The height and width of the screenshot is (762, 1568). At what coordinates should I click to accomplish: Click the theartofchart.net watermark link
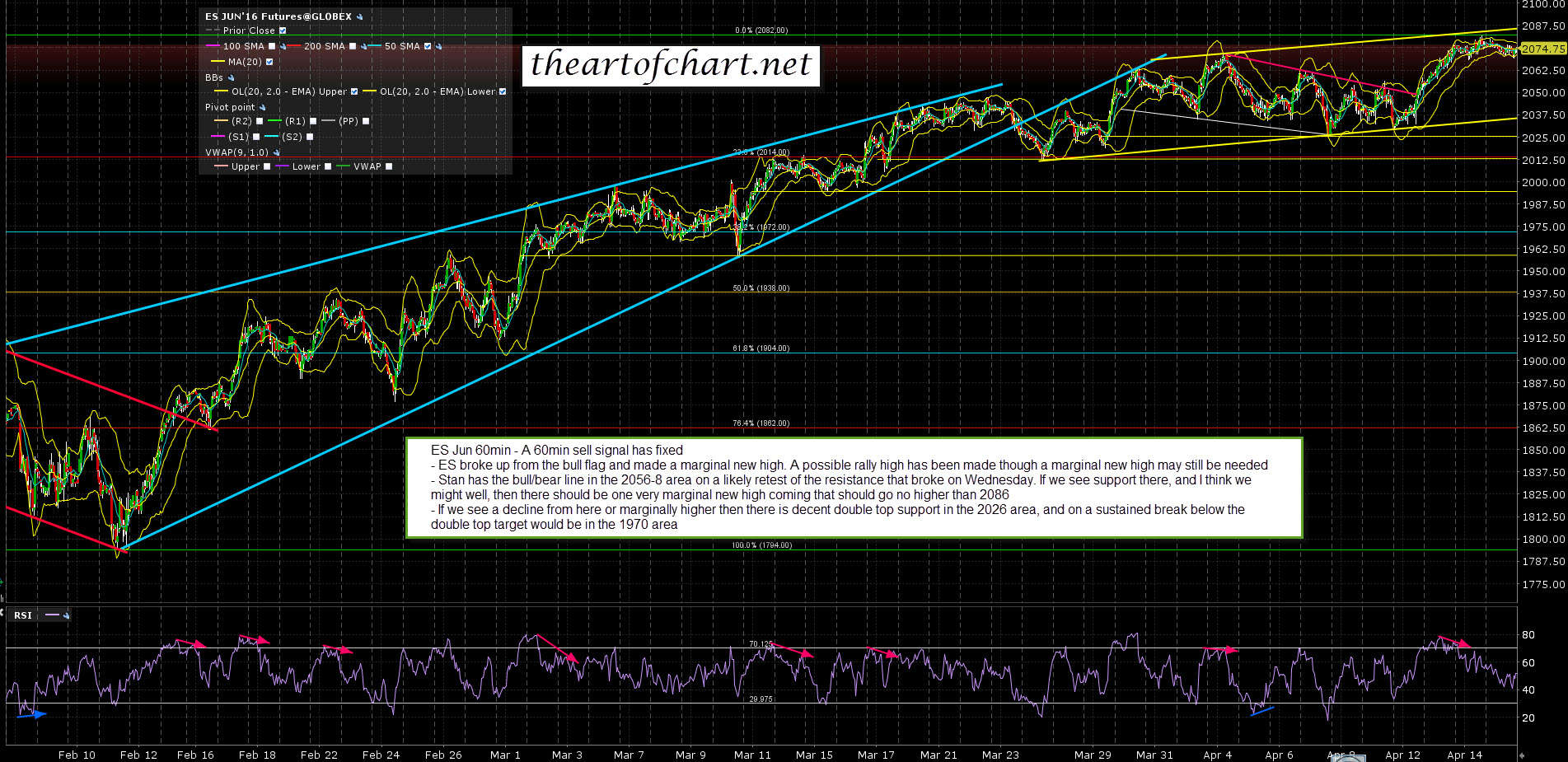[x=671, y=64]
